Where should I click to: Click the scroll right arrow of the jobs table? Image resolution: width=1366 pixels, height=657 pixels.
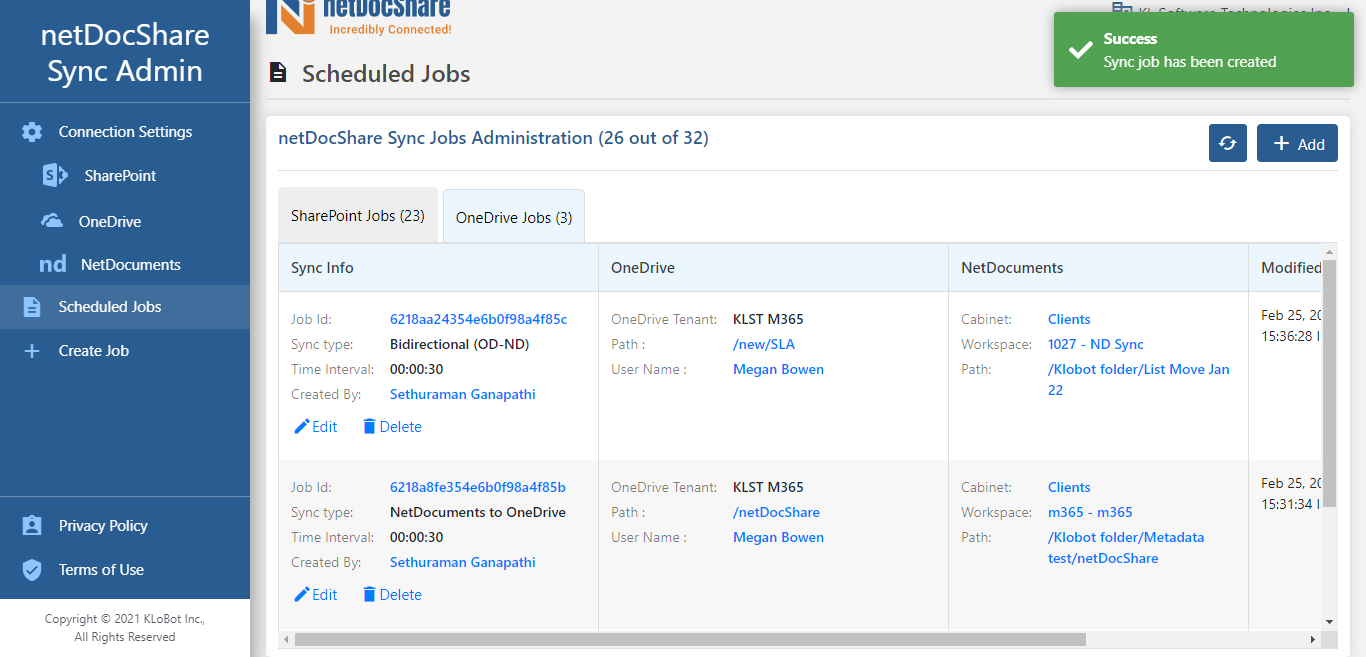click(x=1313, y=639)
